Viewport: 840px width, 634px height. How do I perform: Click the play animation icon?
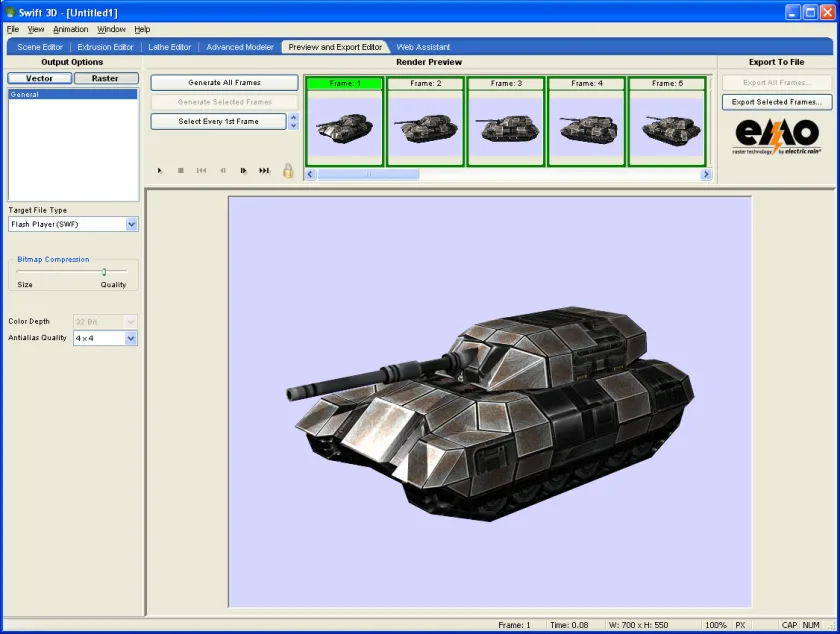tap(160, 170)
